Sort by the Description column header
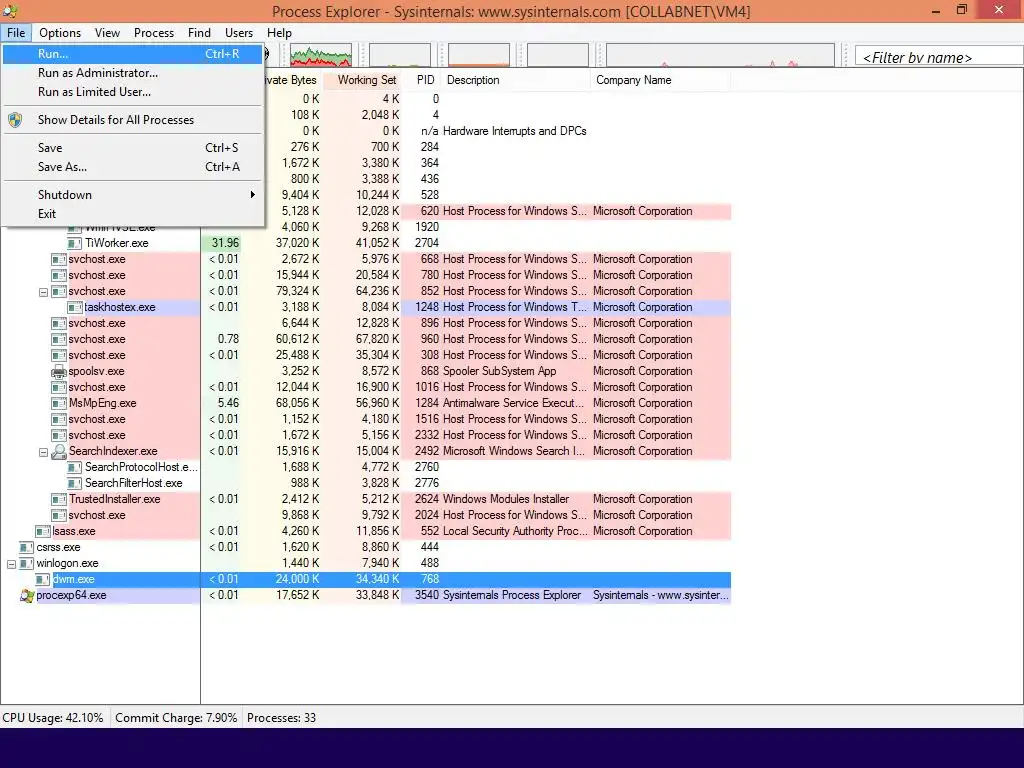 516,80
